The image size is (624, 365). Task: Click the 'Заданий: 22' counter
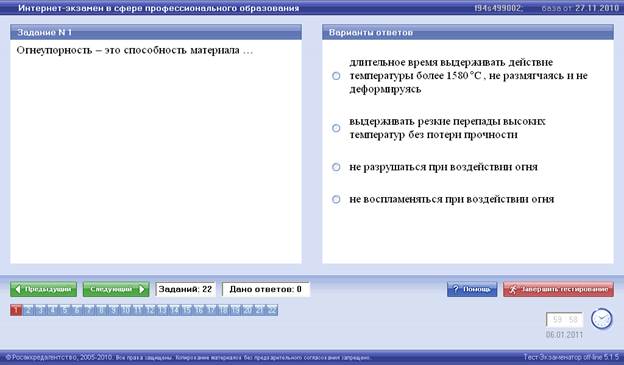pos(185,289)
